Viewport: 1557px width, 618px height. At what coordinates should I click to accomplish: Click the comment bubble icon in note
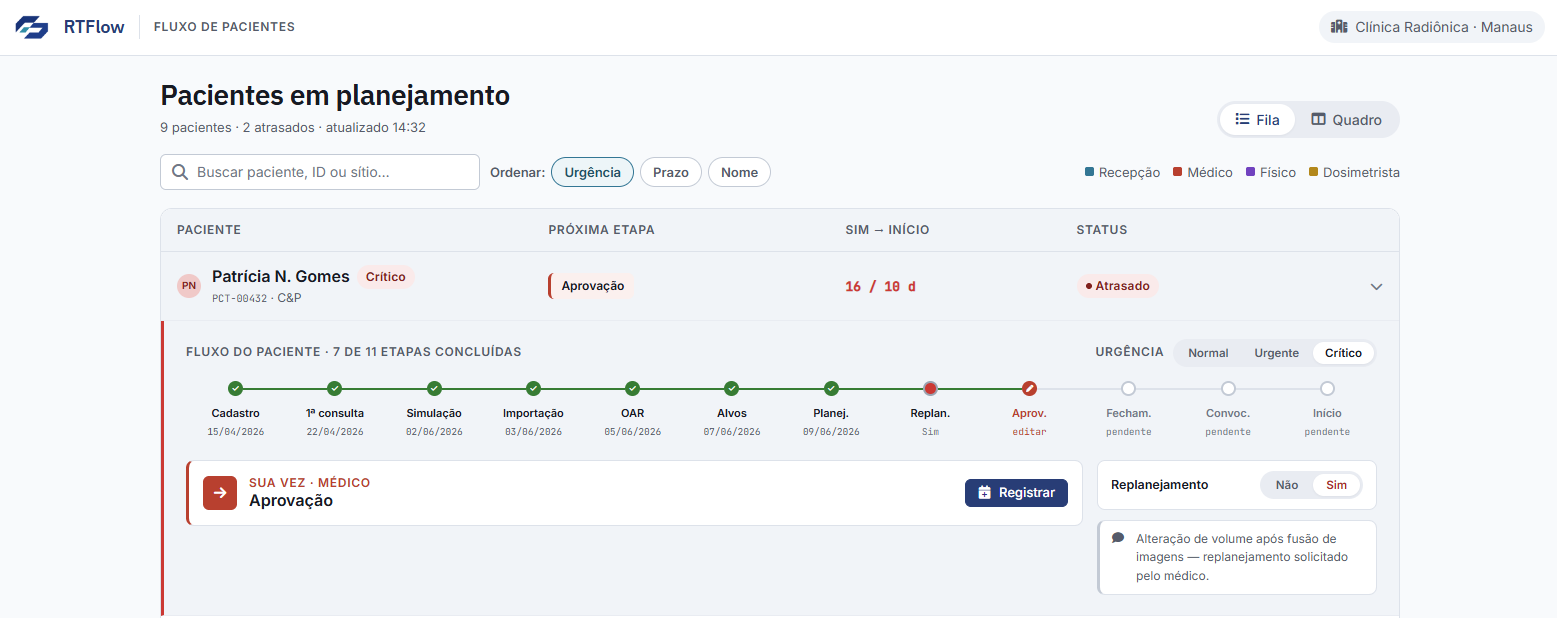point(1118,537)
